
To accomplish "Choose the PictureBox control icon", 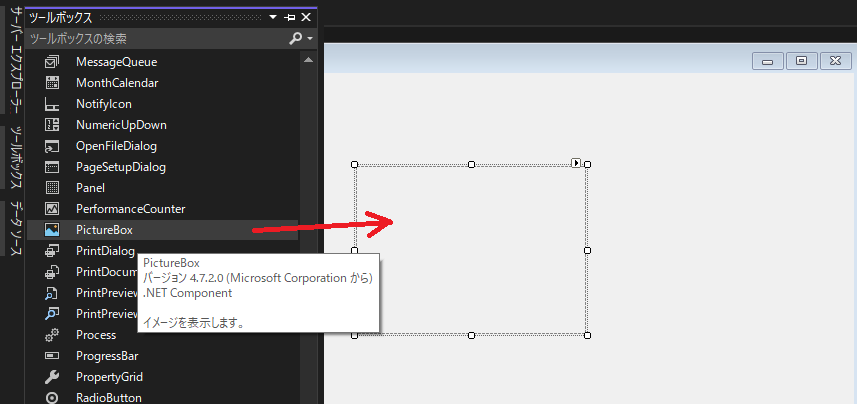I will [52, 230].
